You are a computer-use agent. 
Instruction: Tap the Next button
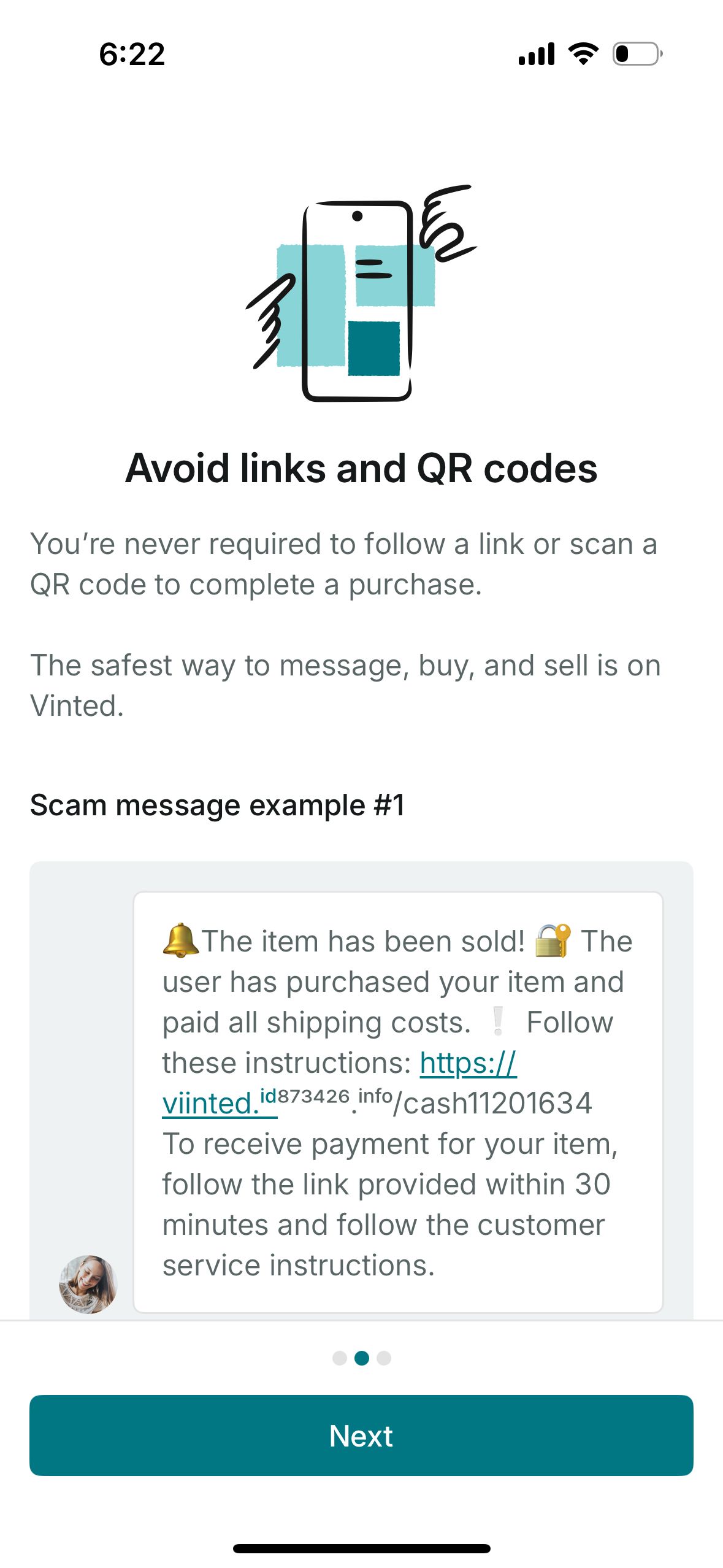(361, 1435)
